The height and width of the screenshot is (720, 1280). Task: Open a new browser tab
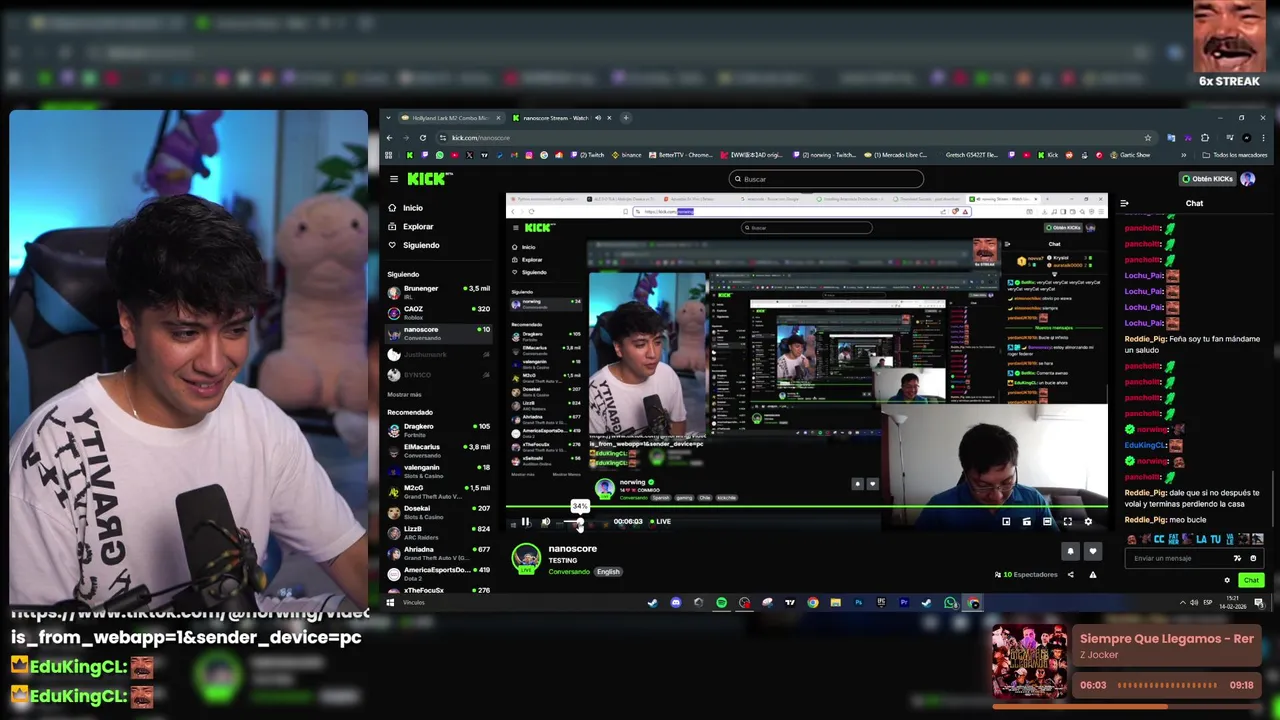(x=626, y=118)
